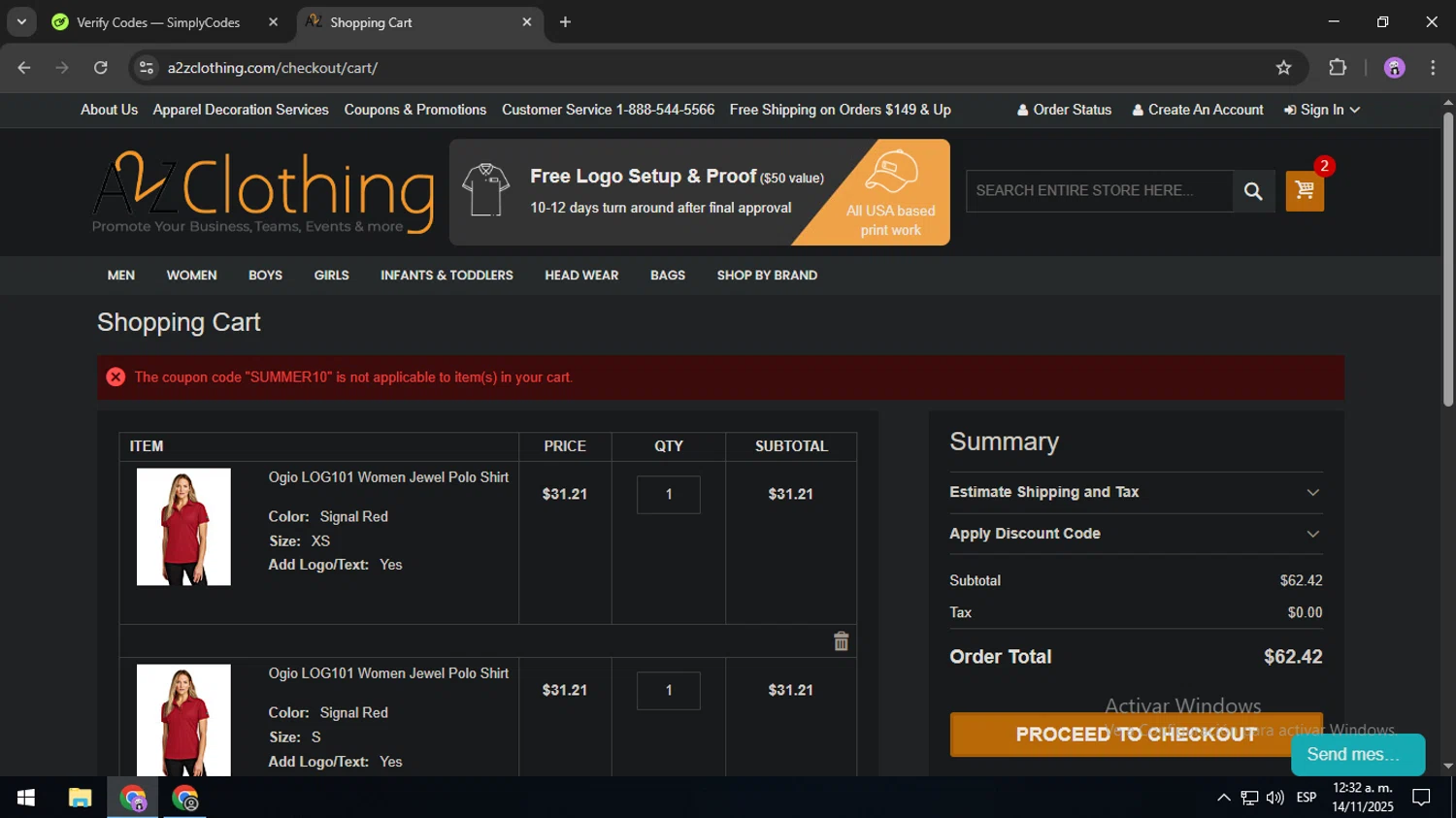This screenshot has height=818, width=1456.
Task: Open the BAGS menu
Action: coord(668,276)
